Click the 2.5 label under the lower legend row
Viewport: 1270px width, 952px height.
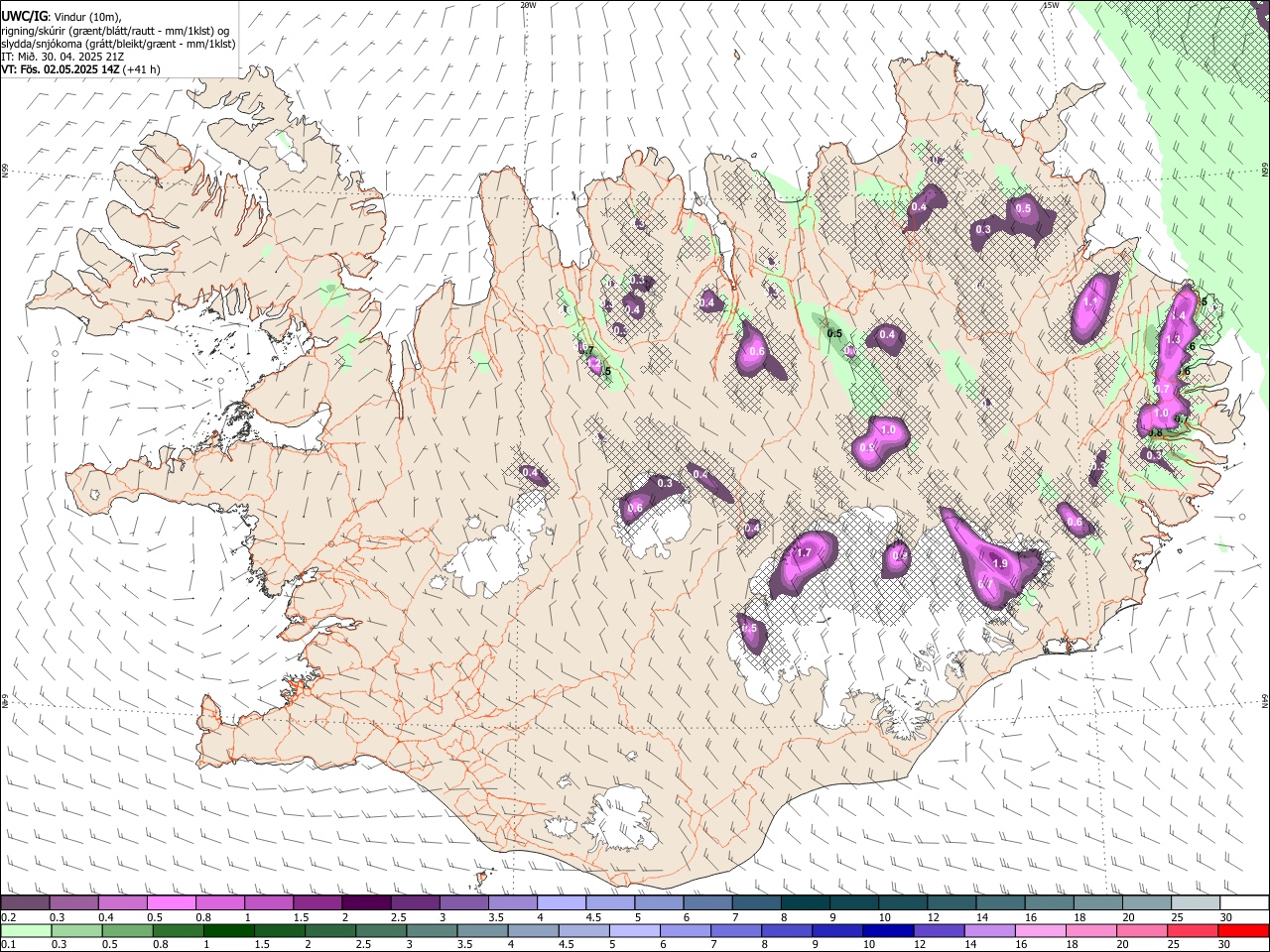point(364,944)
